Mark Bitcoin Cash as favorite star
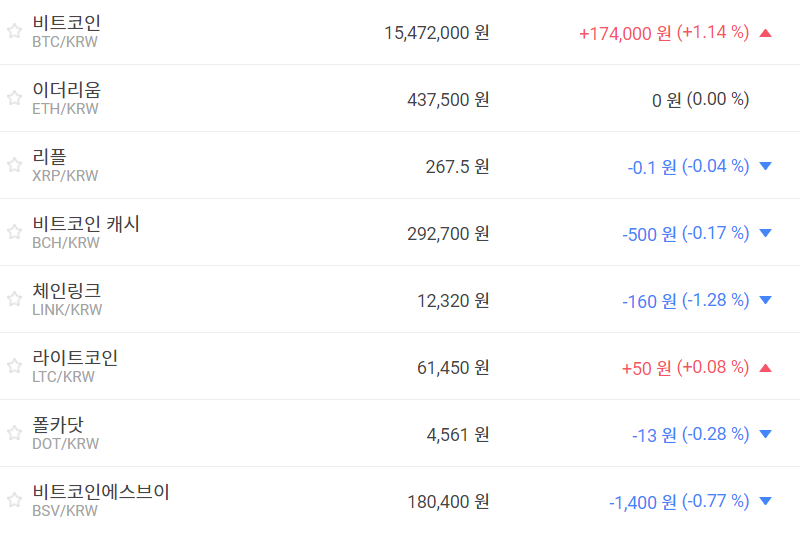This screenshot has width=800, height=533. (14, 232)
